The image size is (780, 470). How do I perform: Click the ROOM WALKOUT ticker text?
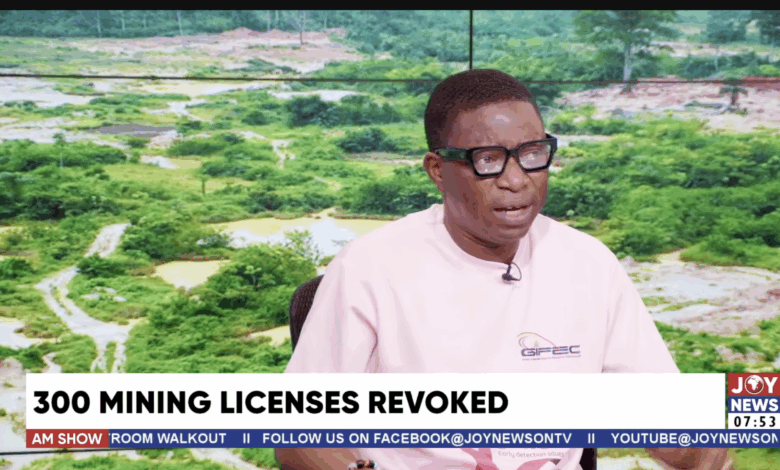pyautogui.click(x=169, y=438)
